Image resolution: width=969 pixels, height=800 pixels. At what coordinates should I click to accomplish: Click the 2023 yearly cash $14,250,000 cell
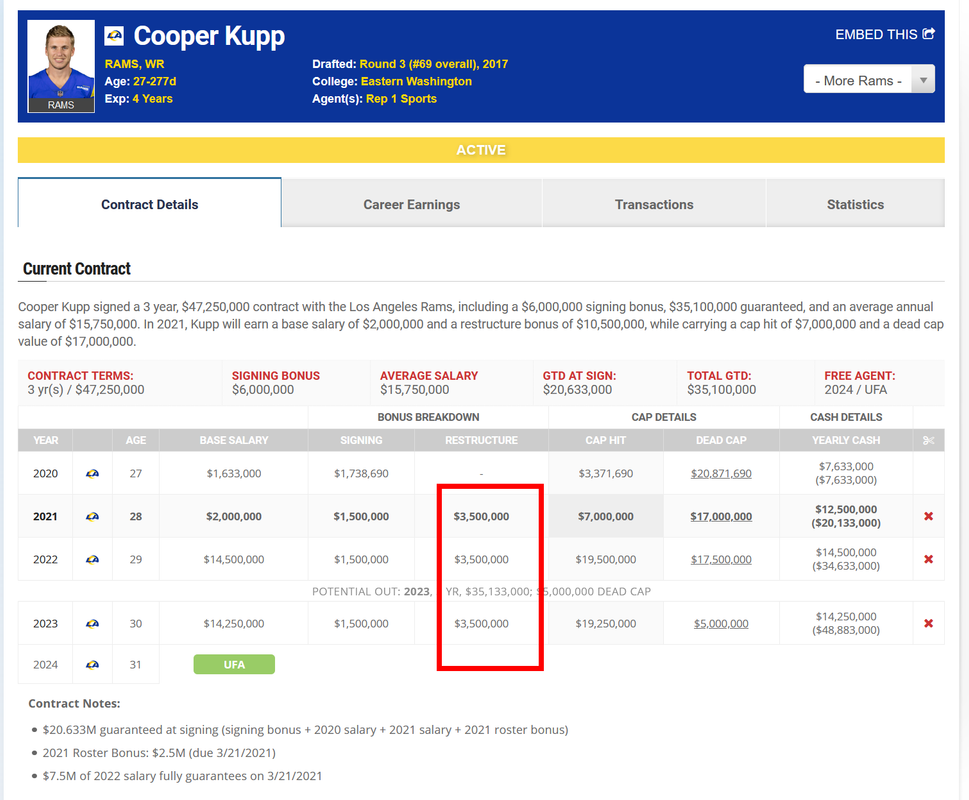pos(846,623)
